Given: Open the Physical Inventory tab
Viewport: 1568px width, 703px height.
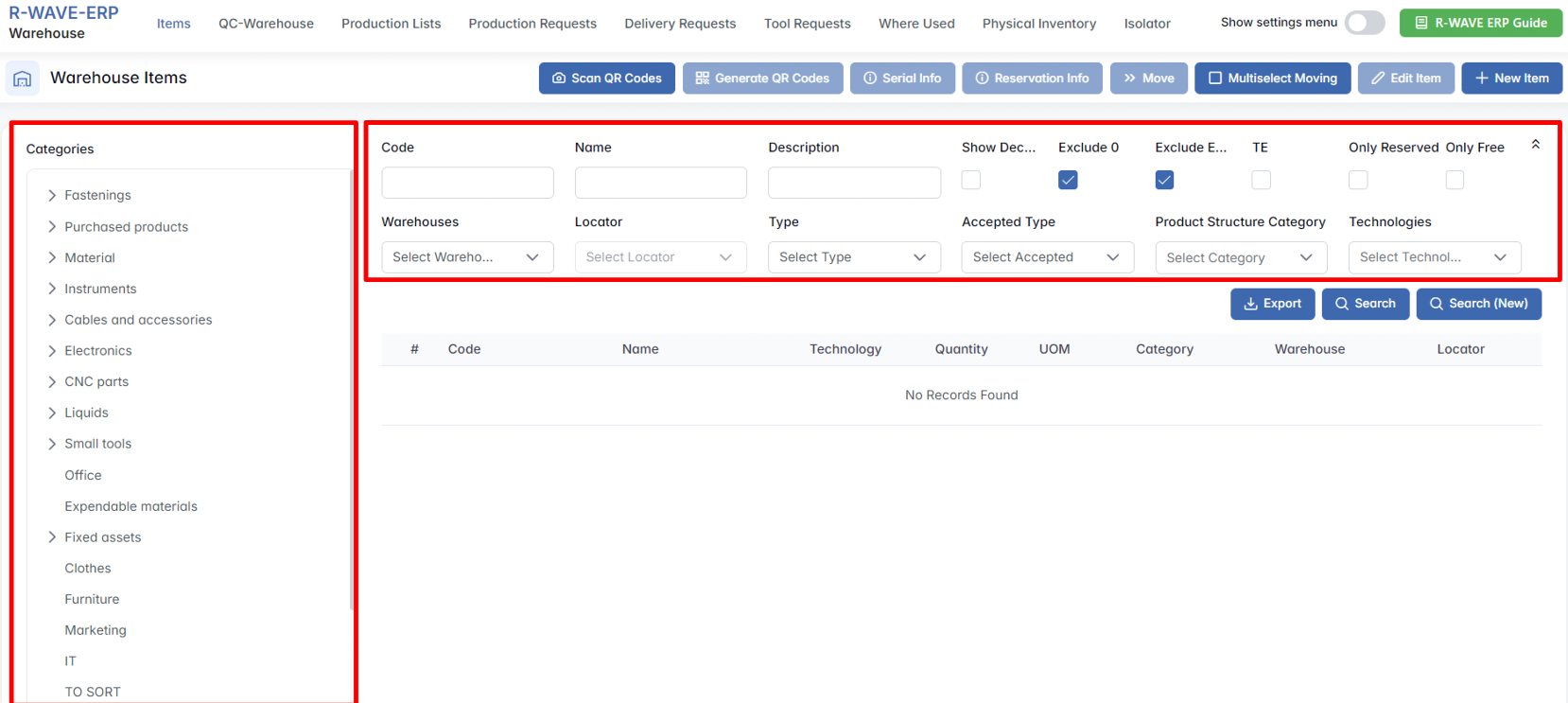Looking at the screenshot, I should (x=1038, y=24).
